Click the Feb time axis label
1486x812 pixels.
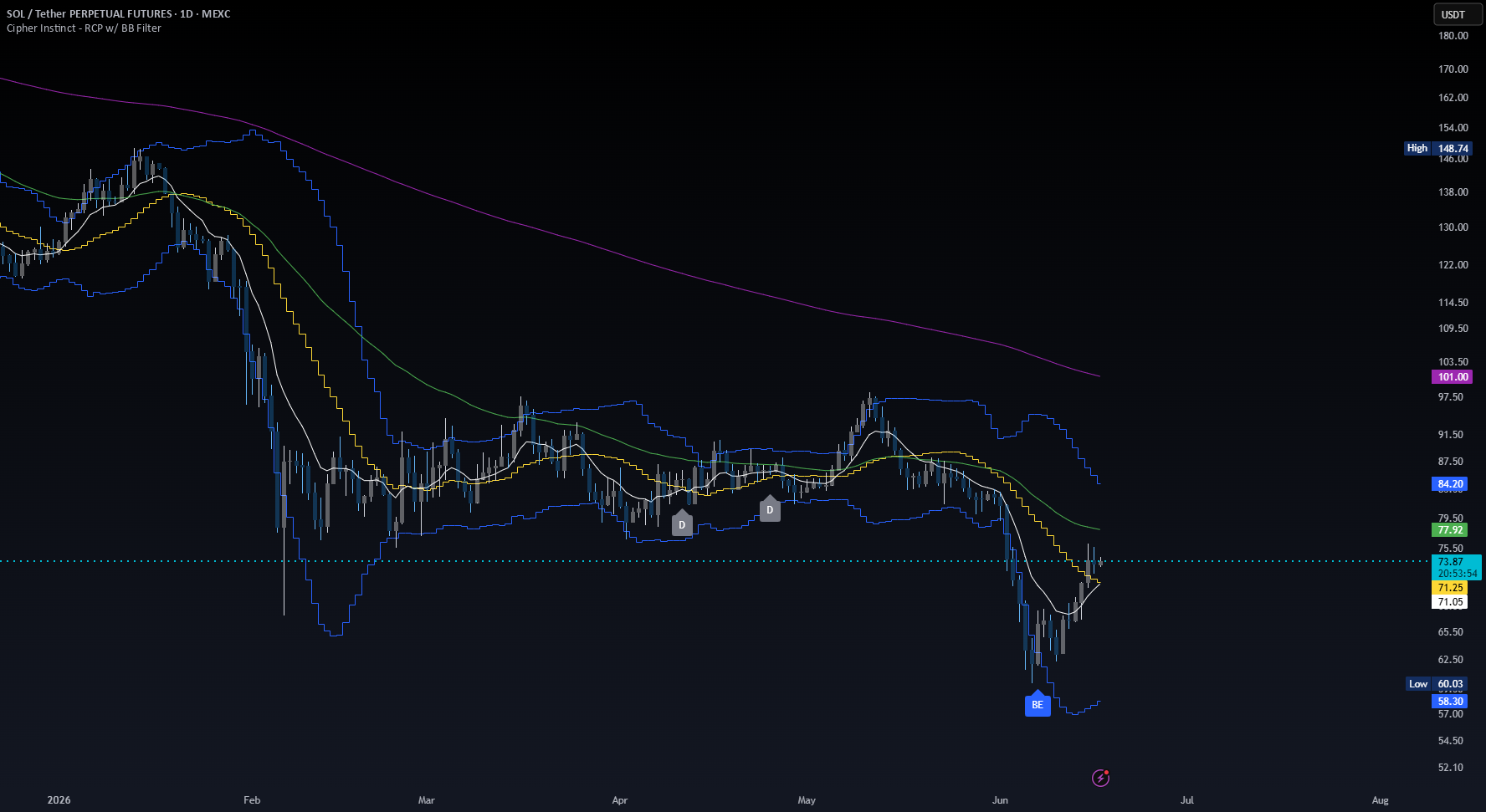[x=252, y=799]
